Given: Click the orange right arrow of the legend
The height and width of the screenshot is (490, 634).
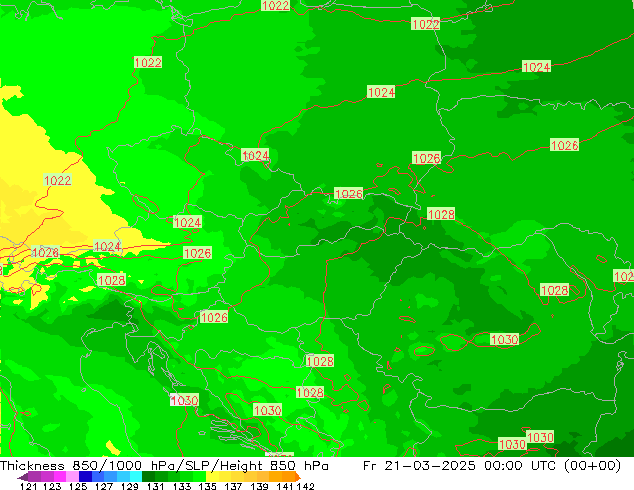Looking at the screenshot, I should tap(298, 477).
